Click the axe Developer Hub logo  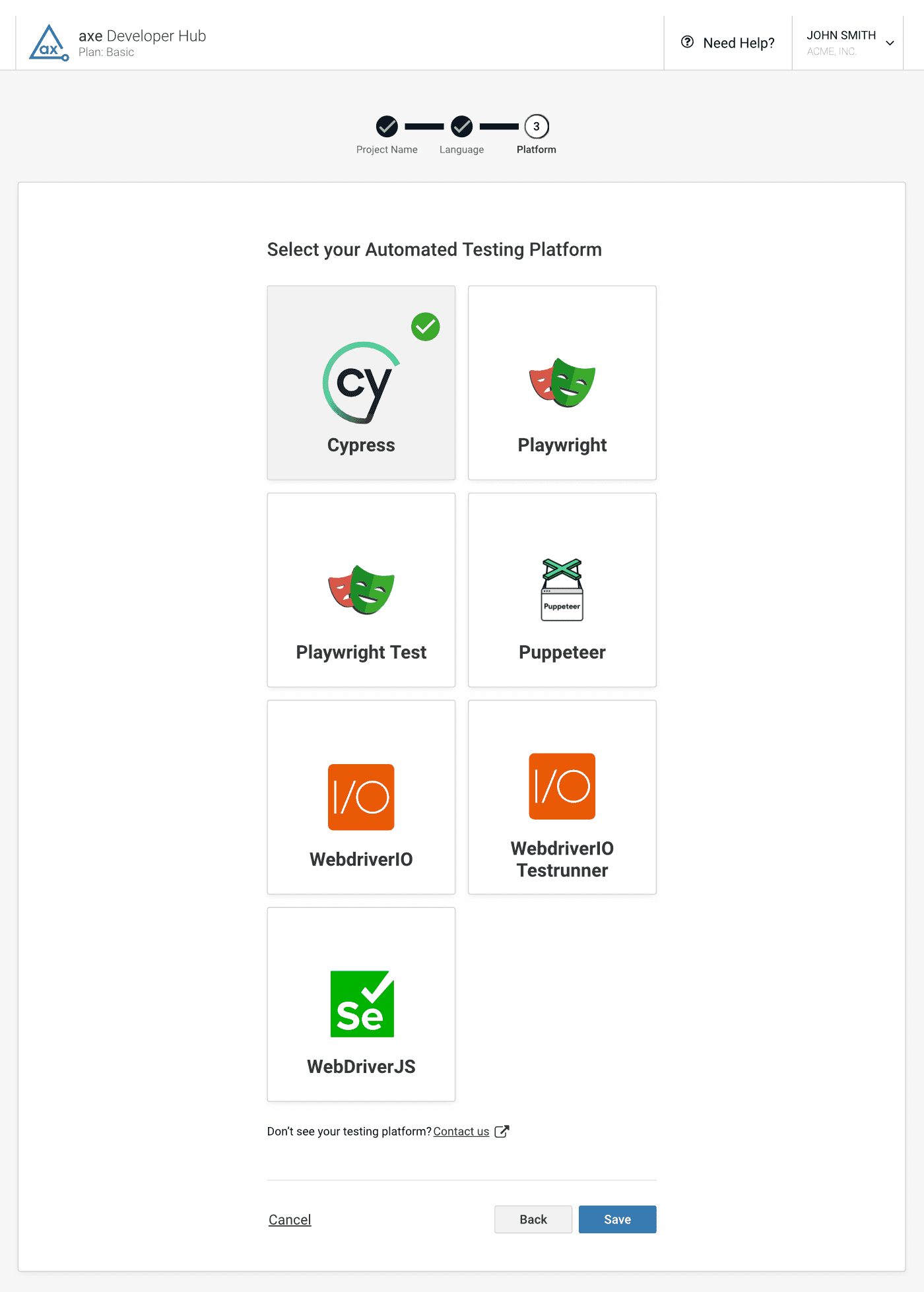[49, 43]
